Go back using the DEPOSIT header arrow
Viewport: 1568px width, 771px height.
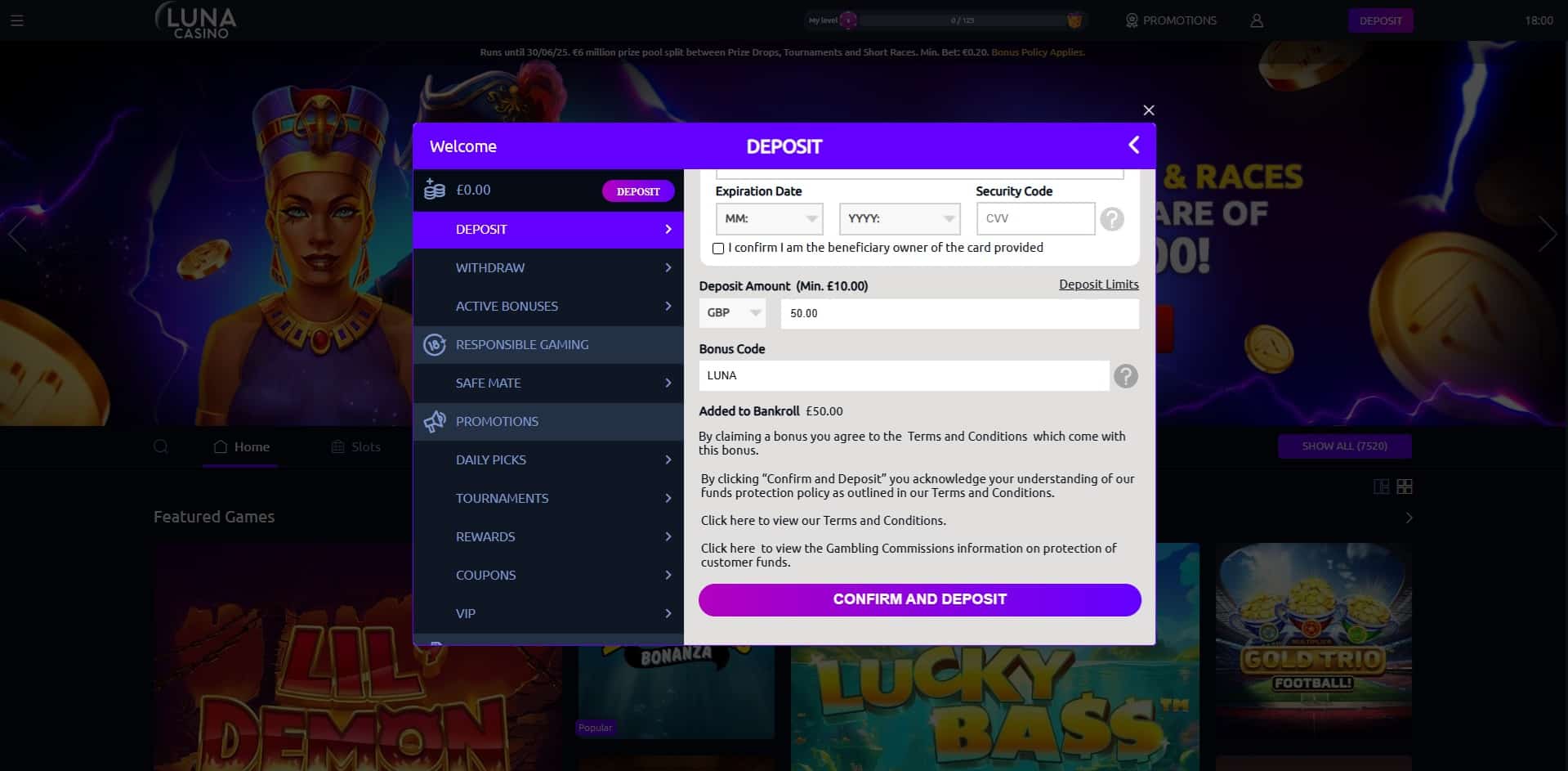pyautogui.click(x=1133, y=146)
